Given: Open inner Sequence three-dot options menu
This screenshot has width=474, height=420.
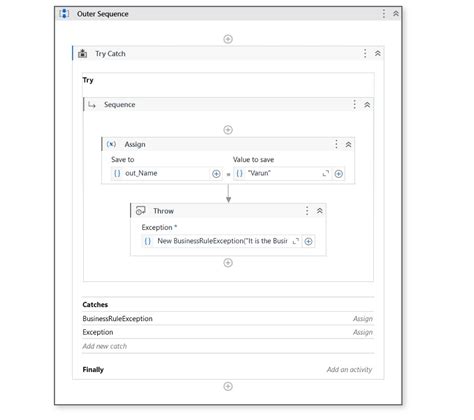Looking at the screenshot, I should pyautogui.click(x=354, y=104).
